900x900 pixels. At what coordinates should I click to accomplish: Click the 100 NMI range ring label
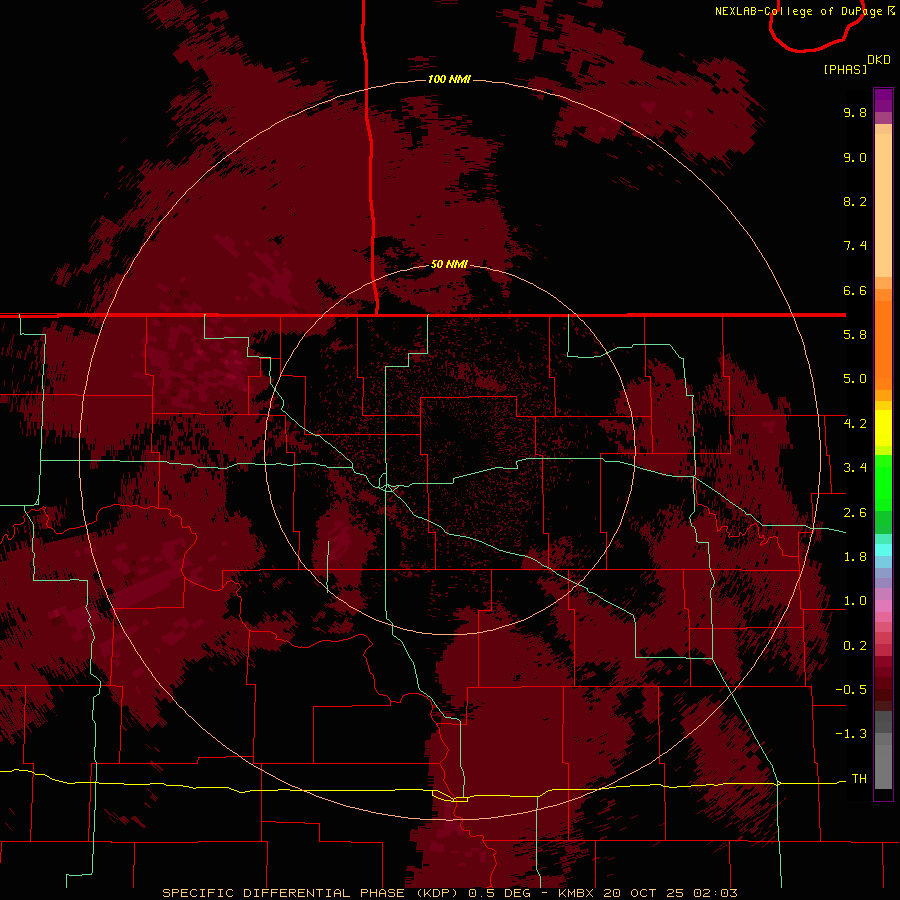click(449, 79)
